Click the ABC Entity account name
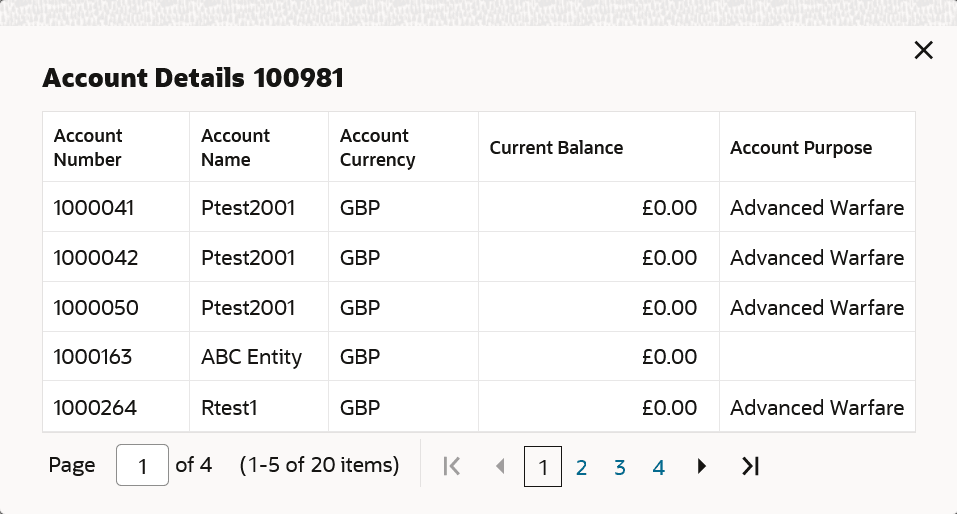 [x=251, y=357]
